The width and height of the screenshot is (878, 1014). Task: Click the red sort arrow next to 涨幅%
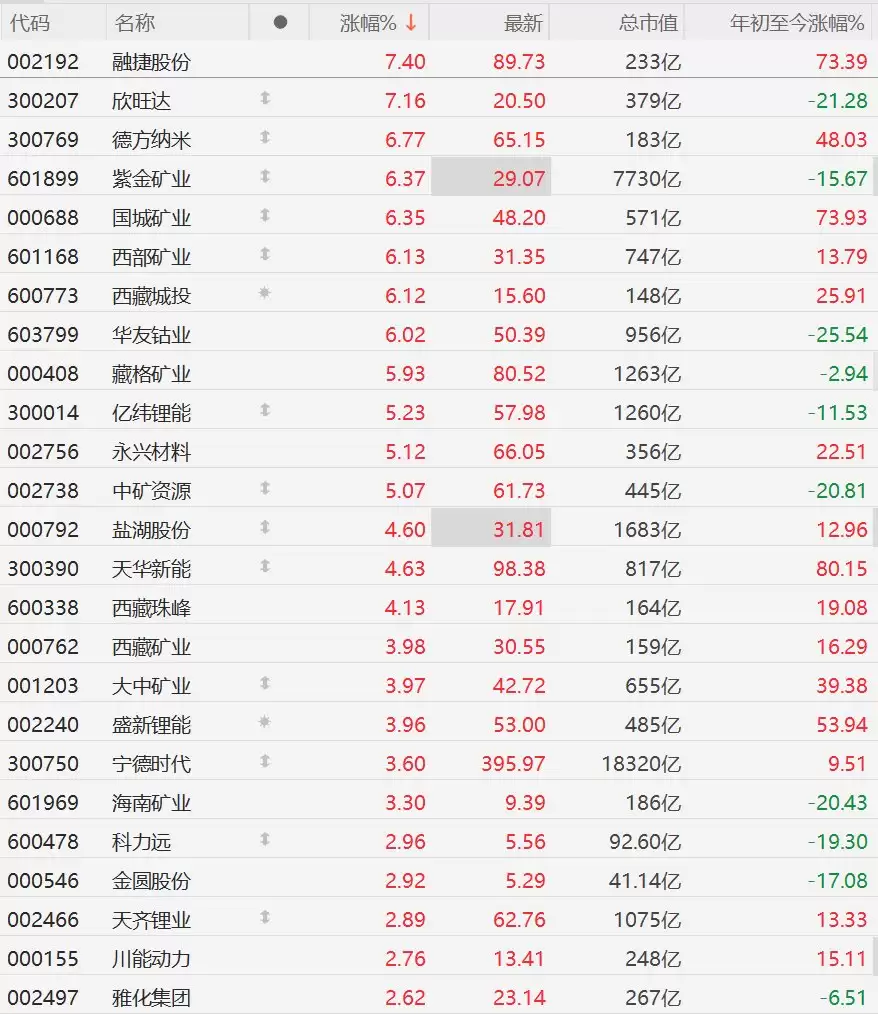(x=411, y=23)
